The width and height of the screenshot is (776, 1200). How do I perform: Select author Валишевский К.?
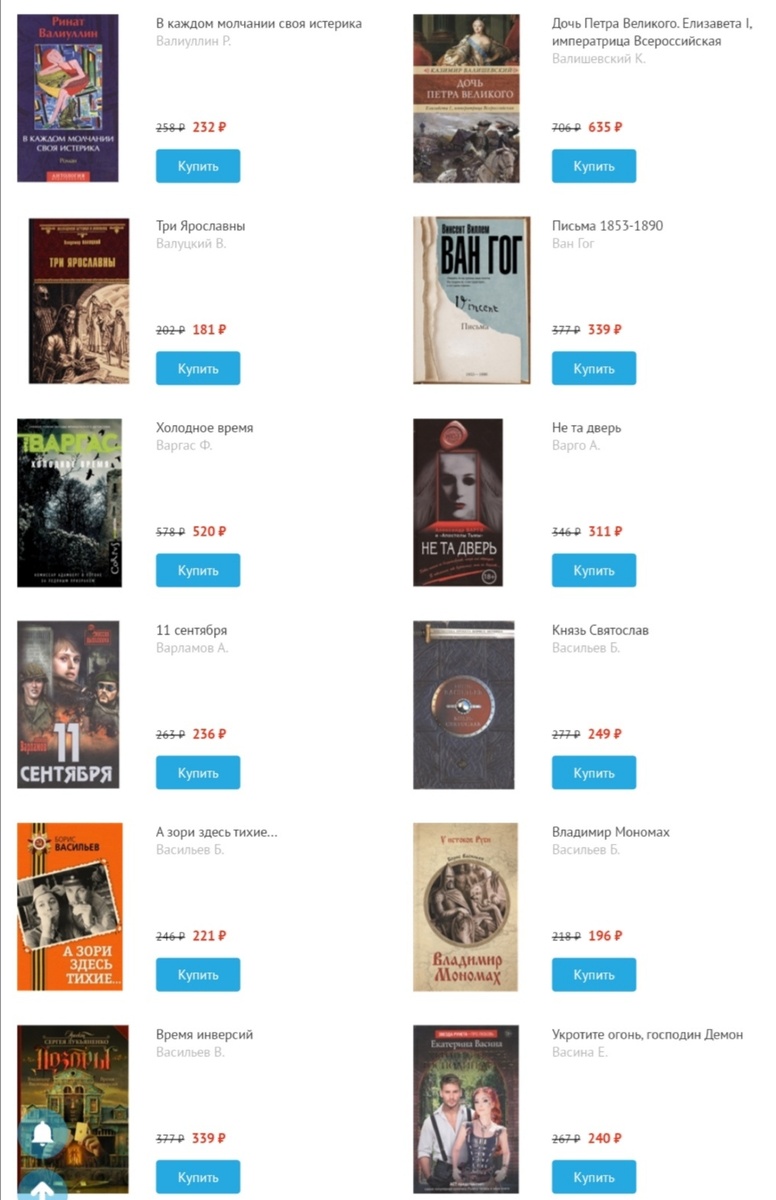[599, 59]
